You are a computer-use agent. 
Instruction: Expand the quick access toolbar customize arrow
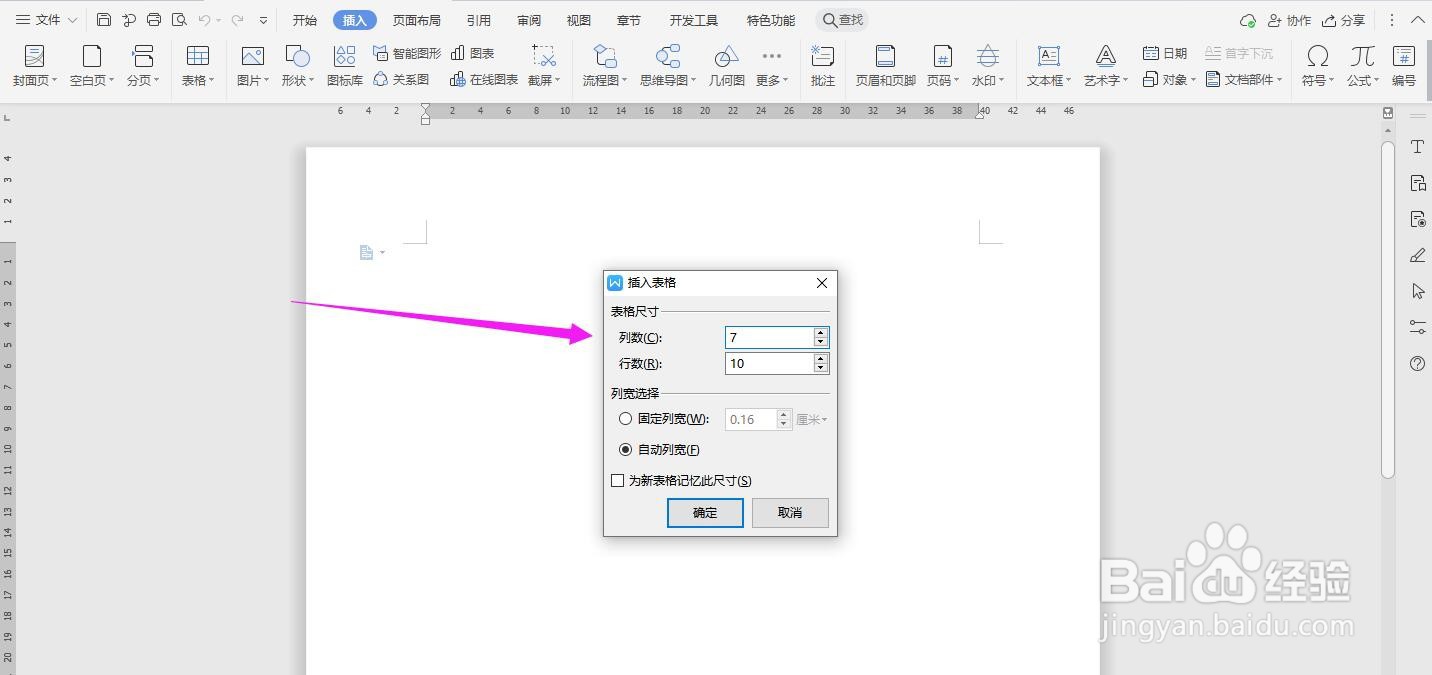coord(263,20)
